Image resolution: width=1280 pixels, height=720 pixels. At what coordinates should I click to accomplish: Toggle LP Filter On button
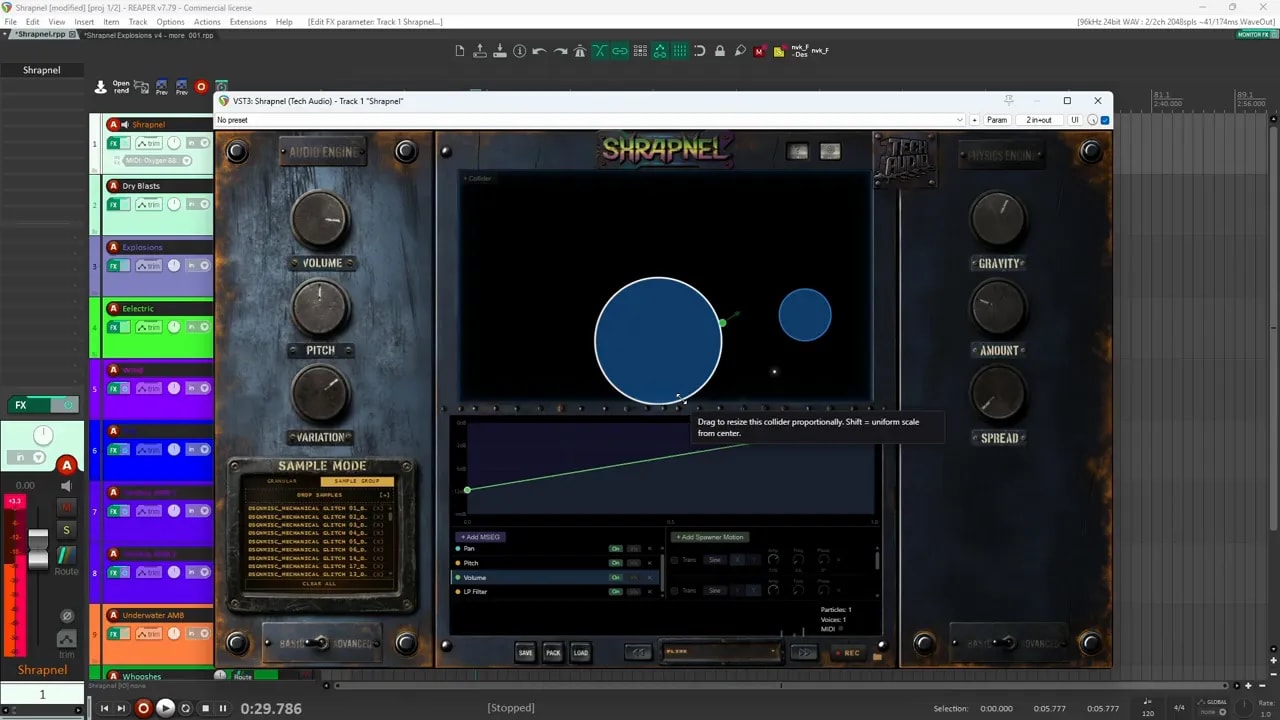(616, 592)
